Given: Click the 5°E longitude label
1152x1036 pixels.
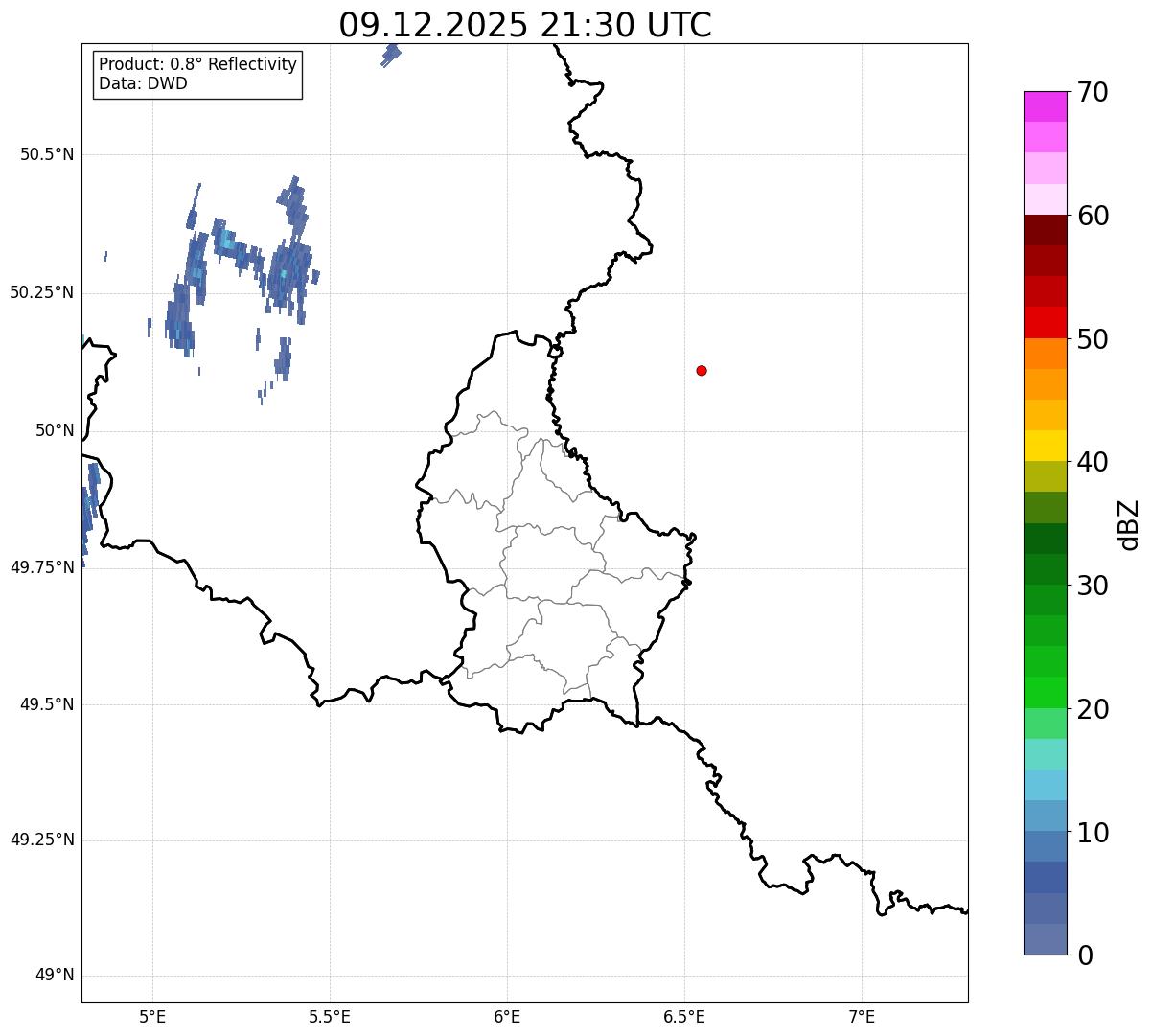Looking at the screenshot, I should tap(152, 1017).
